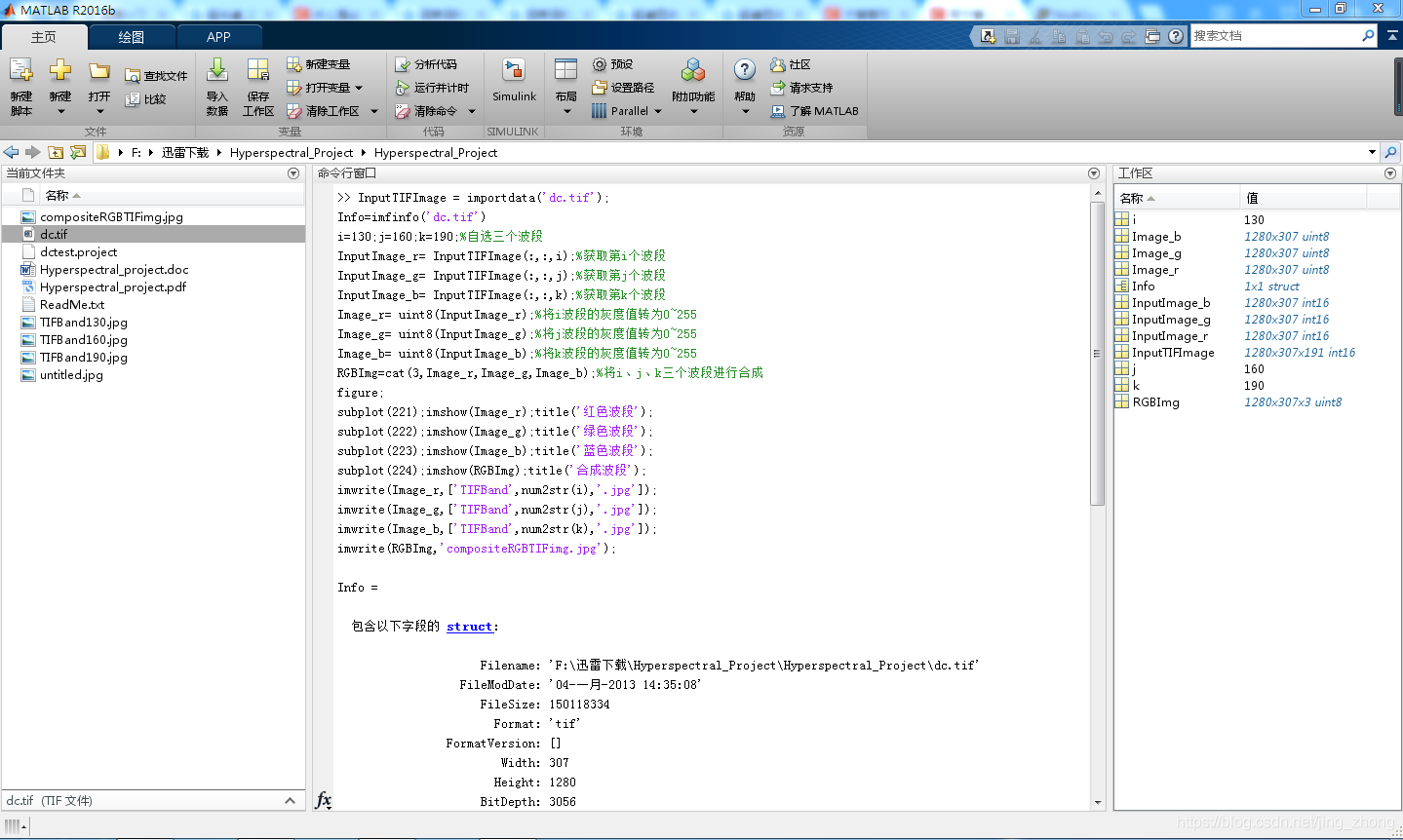Click the browse for folder icon
Image resolution: width=1403 pixels, height=840 pixels.
pos(78,152)
